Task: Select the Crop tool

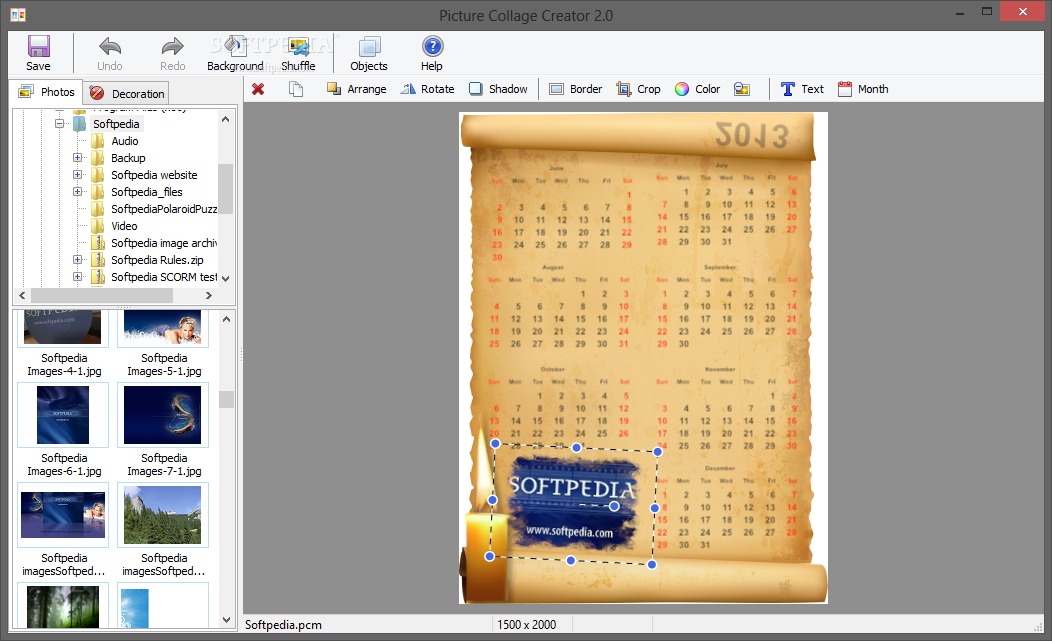Action: pos(638,89)
